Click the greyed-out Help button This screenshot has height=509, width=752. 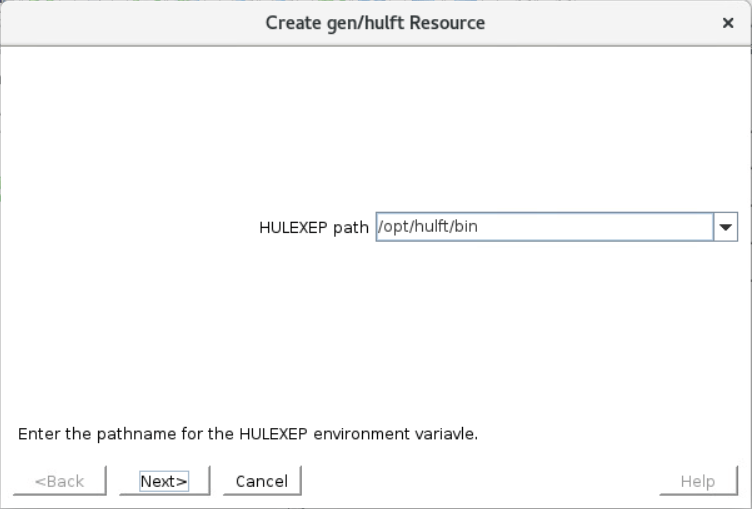point(698,481)
